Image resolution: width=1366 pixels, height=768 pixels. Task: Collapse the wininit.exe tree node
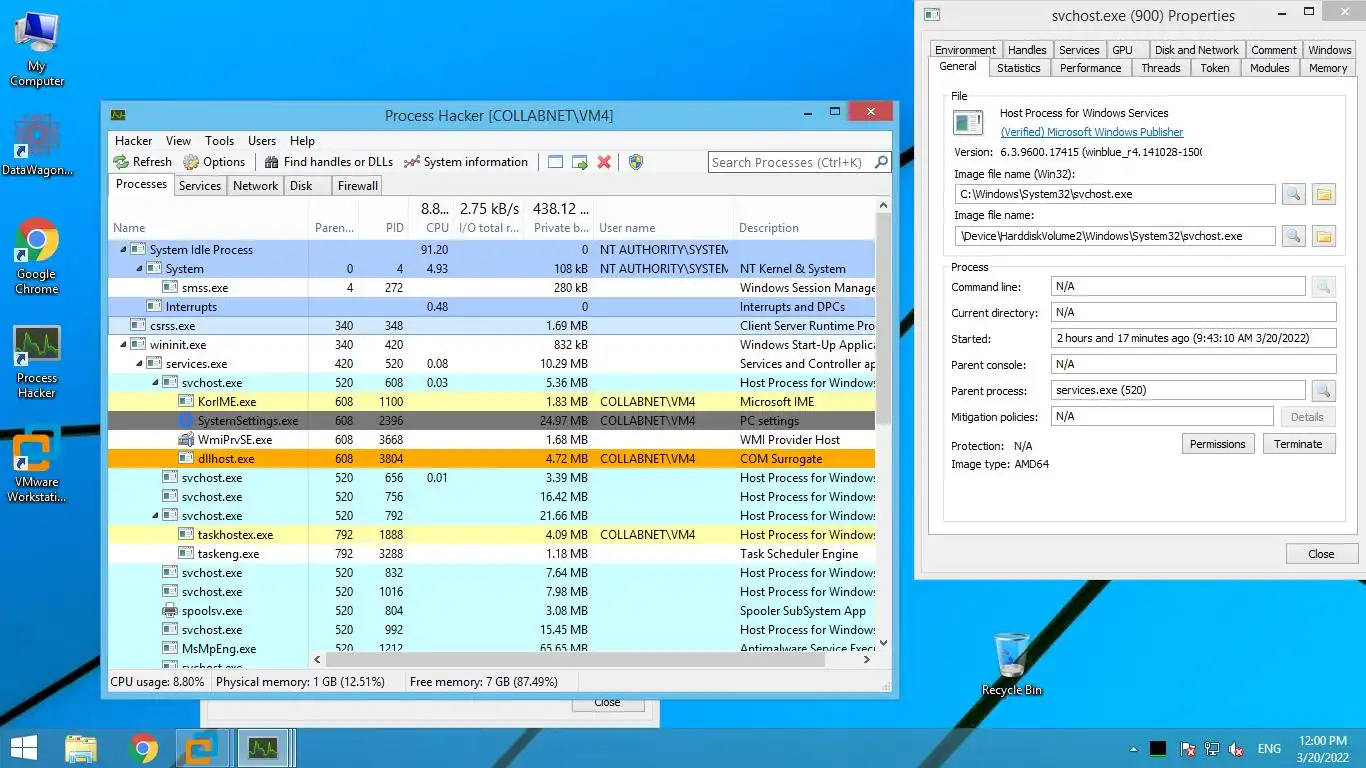click(123, 345)
